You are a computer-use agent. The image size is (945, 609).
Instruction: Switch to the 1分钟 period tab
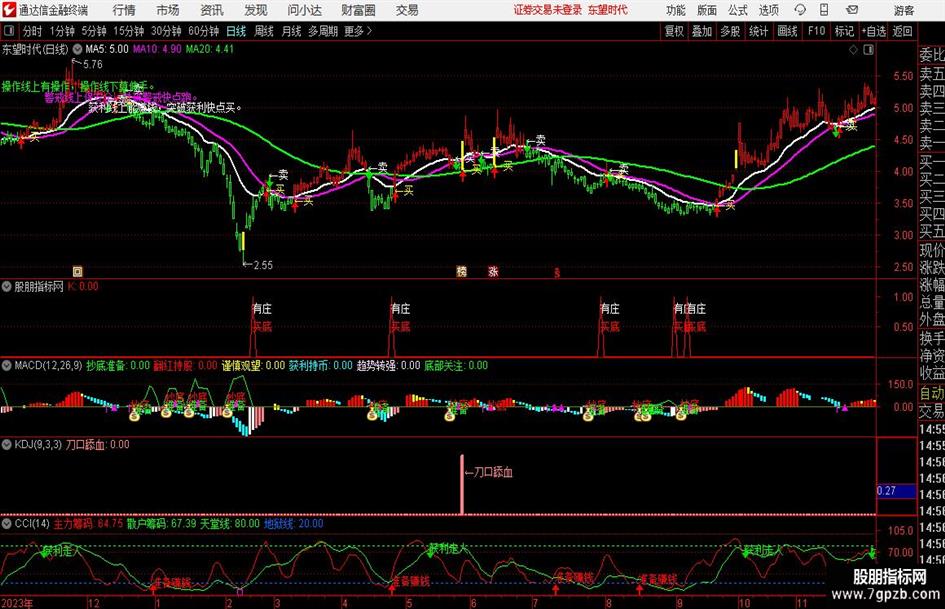62,31
